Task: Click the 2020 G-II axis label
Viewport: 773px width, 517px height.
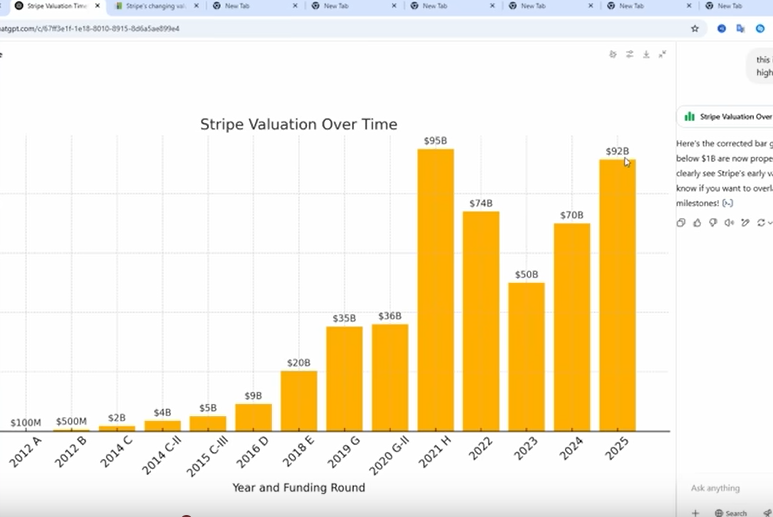Action: [x=388, y=456]
